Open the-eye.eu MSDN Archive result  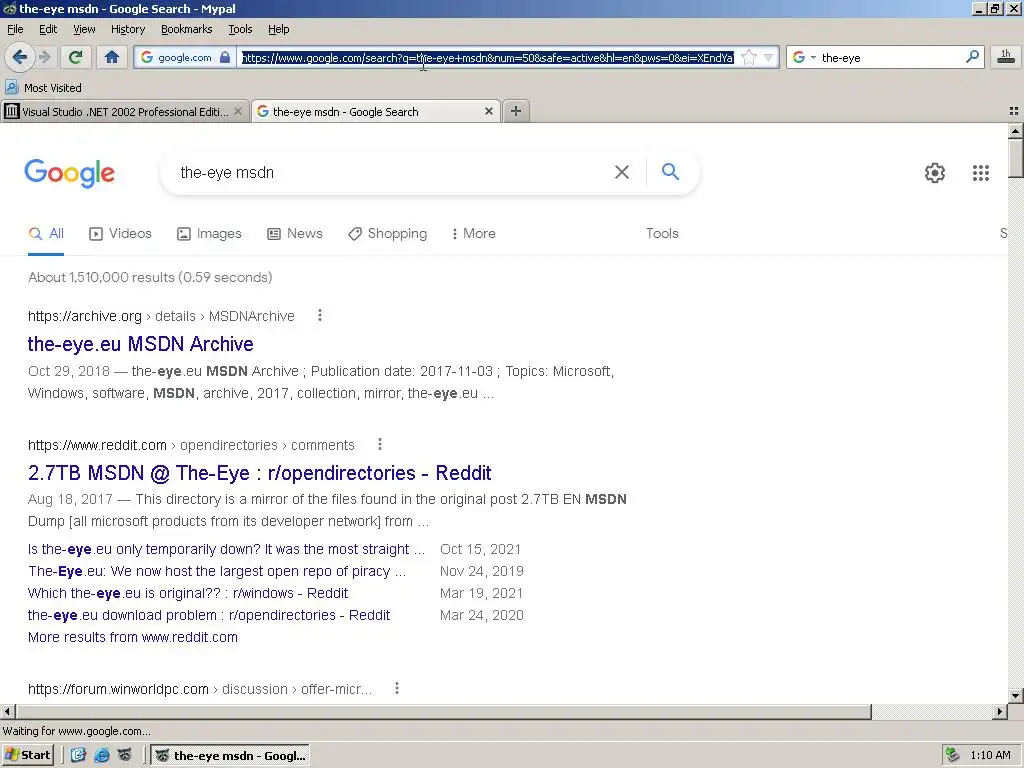[x=140, y=344]
